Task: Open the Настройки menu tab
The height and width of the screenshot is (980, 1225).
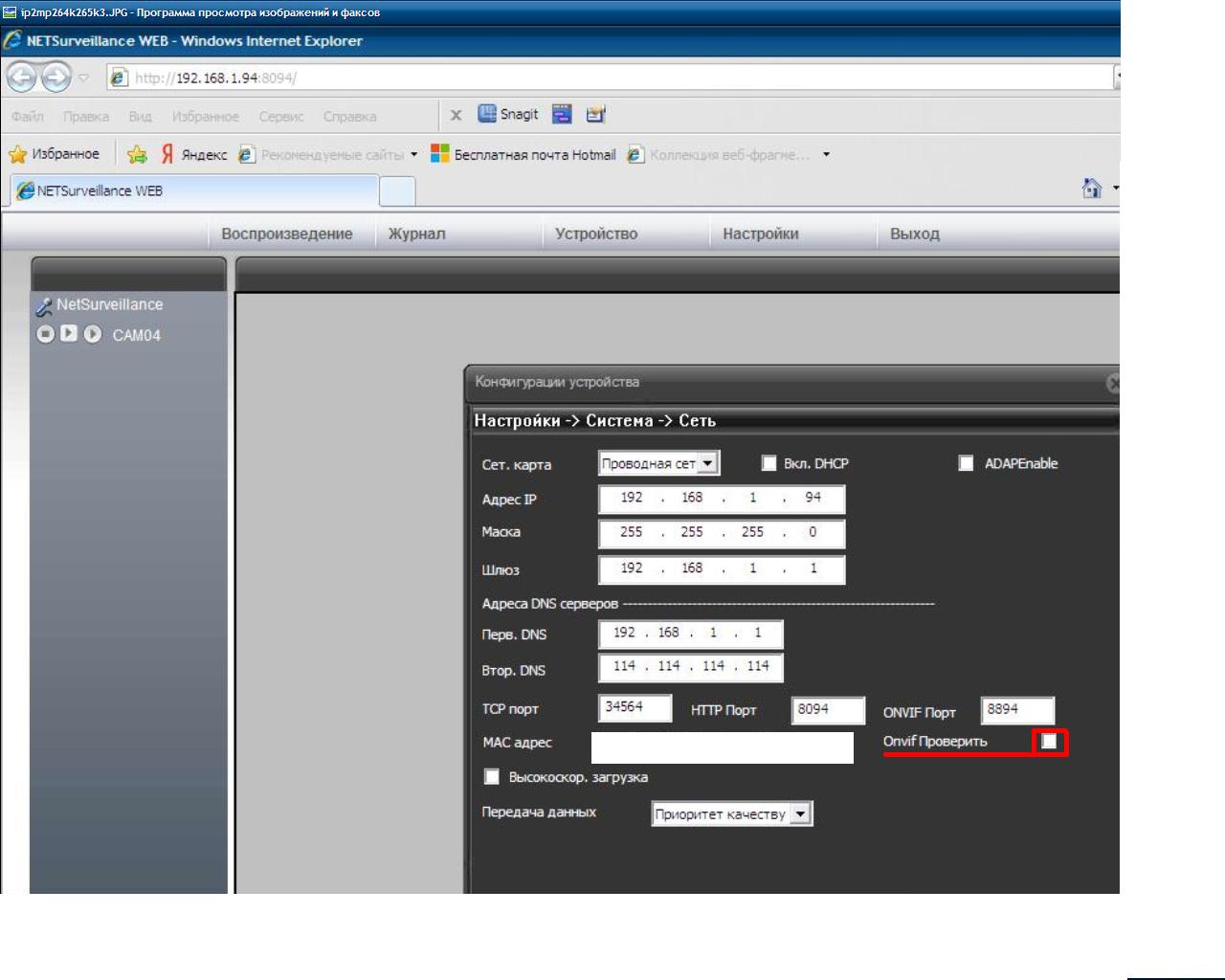Action: (760, 234)
